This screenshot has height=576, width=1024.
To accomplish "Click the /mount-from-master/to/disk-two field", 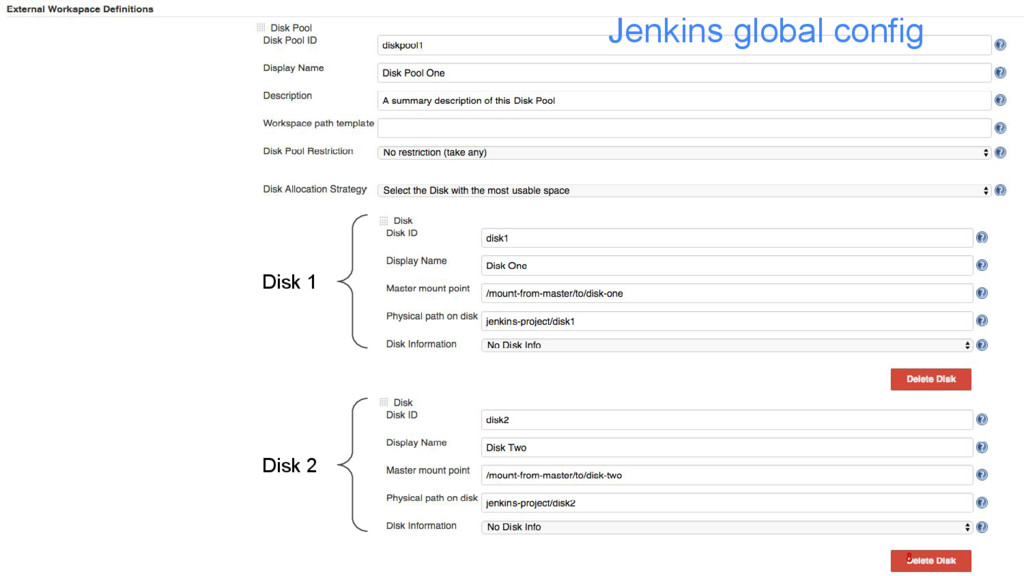I will [x=727, y=475].
